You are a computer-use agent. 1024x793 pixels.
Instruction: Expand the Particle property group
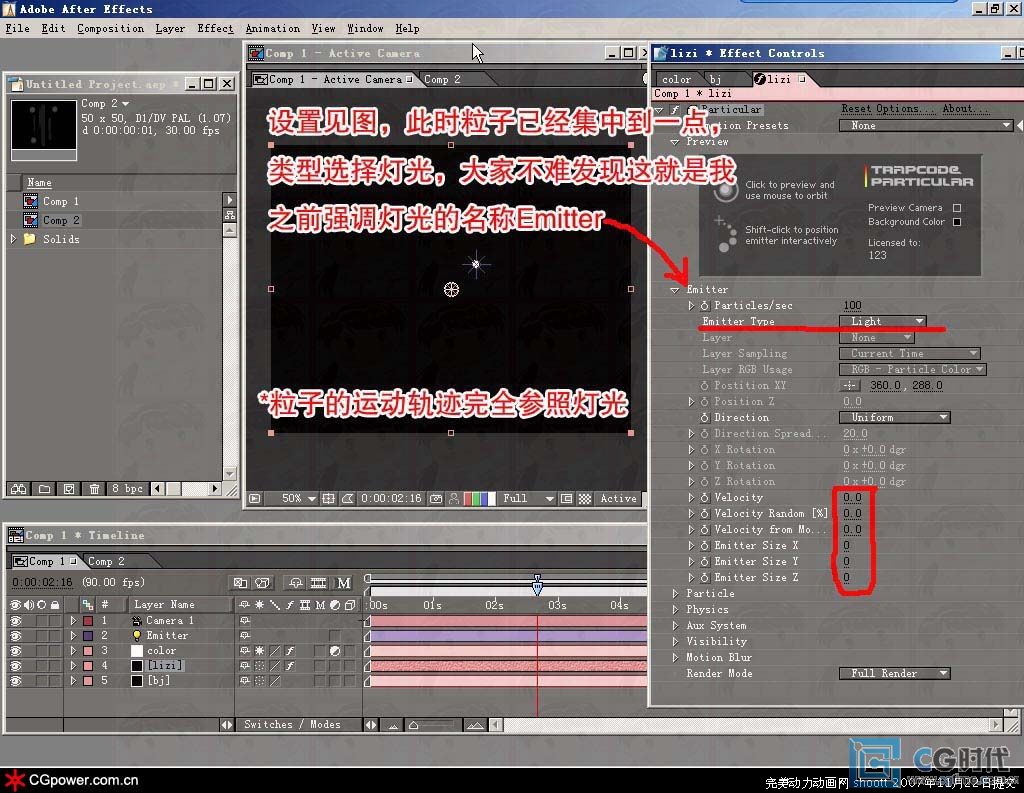[x=675, y=594]
